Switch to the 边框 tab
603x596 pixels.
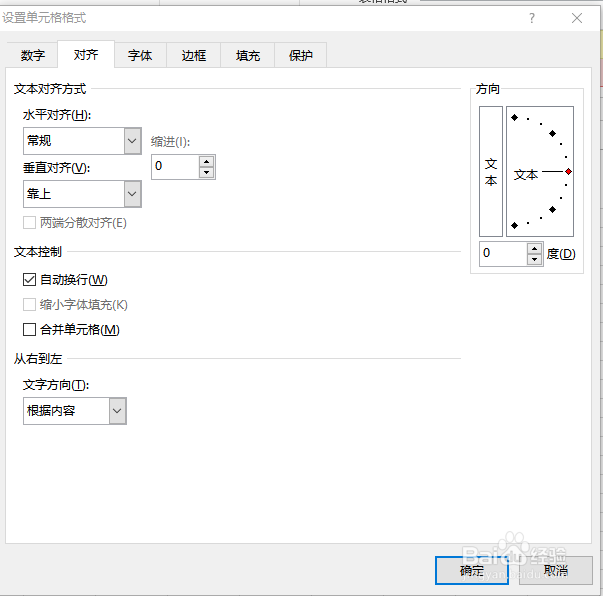[193, 55]
